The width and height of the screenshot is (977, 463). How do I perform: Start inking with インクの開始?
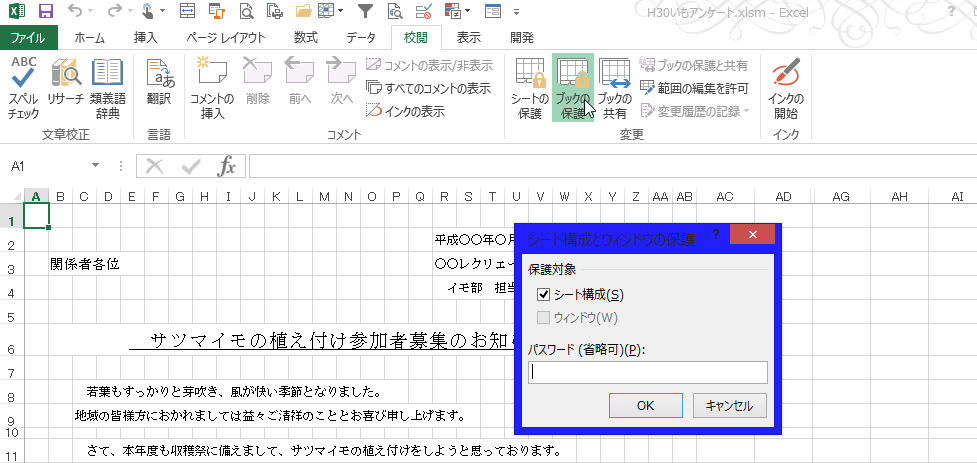point(786,88)
